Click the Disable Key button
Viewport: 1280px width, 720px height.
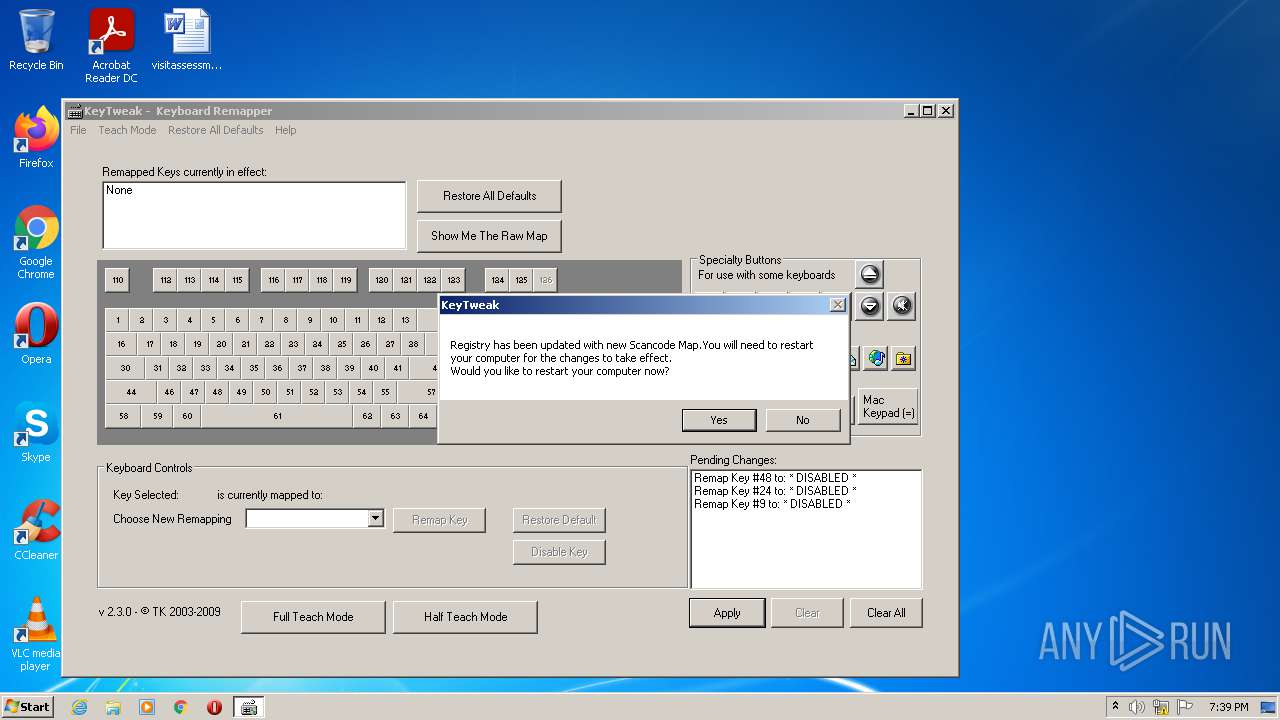point(559,552)
